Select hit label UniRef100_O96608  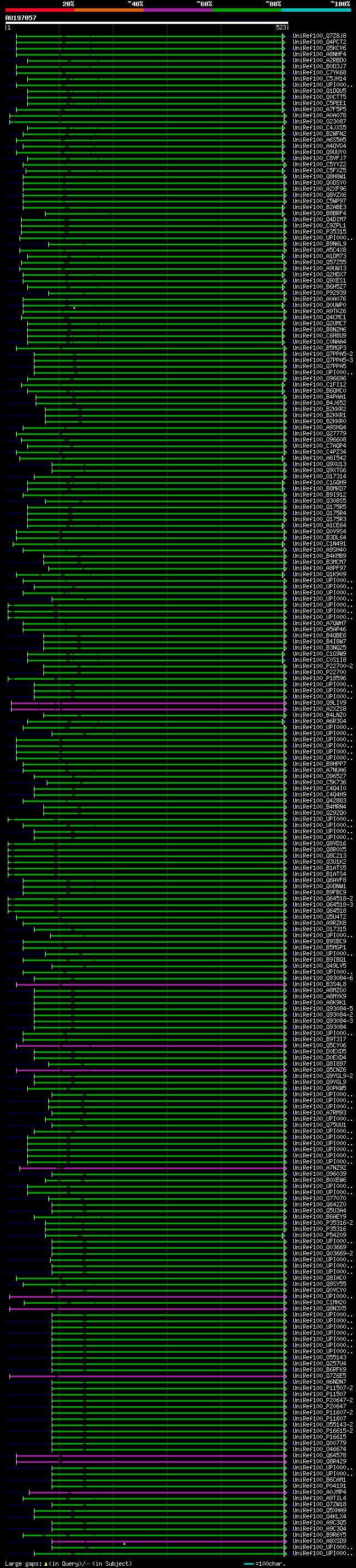[x=319, y=439]
